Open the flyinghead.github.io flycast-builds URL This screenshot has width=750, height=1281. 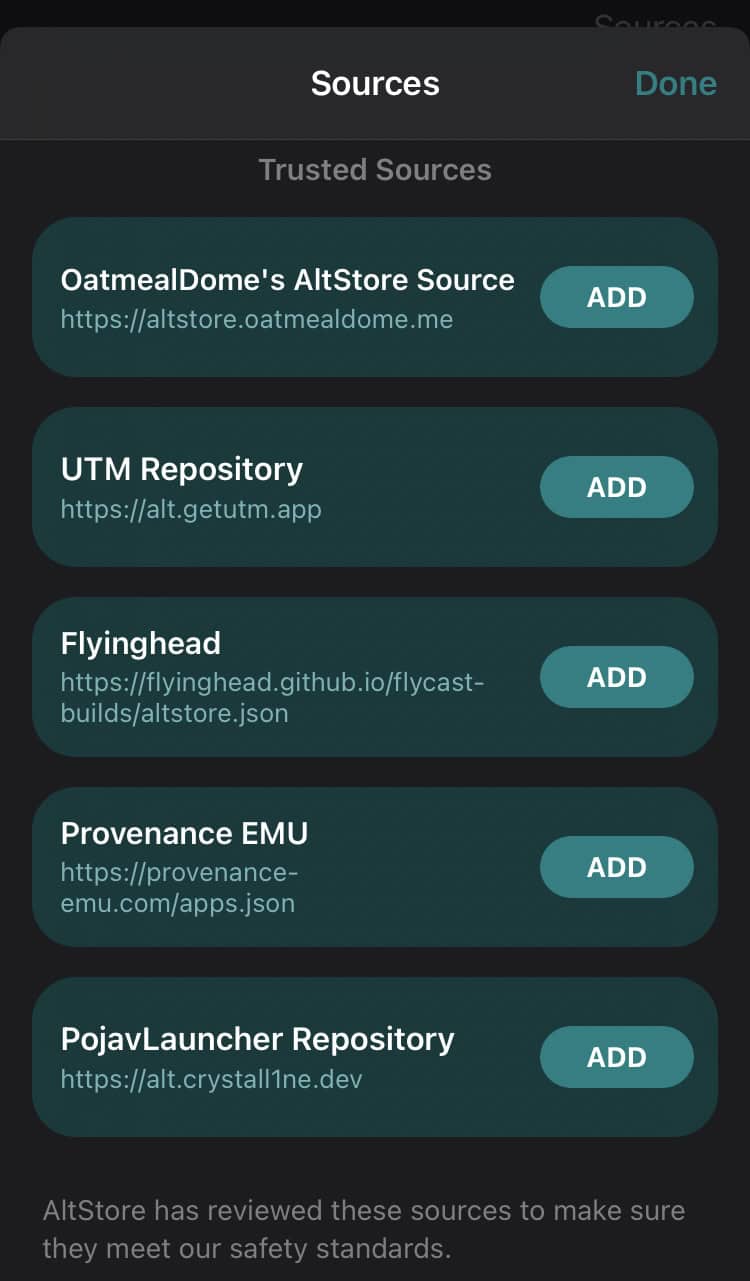click(272, 698)
